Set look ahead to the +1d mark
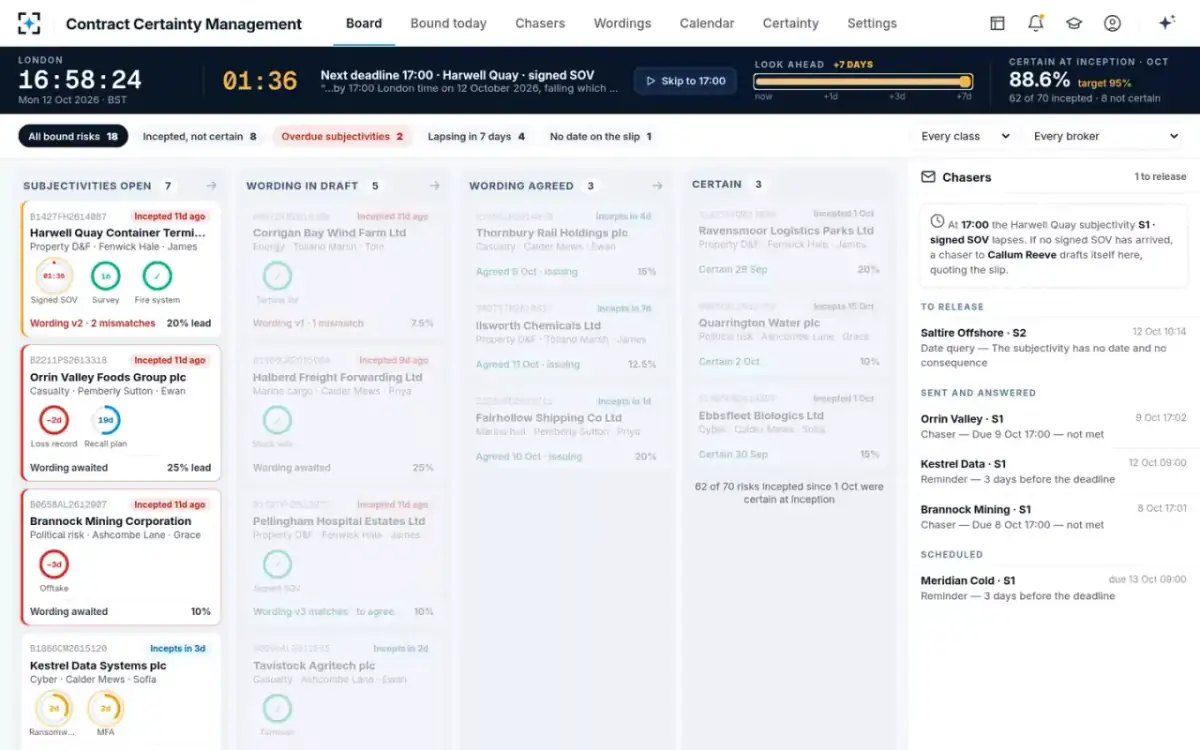The image size is (1200, 750). [830, 96]
